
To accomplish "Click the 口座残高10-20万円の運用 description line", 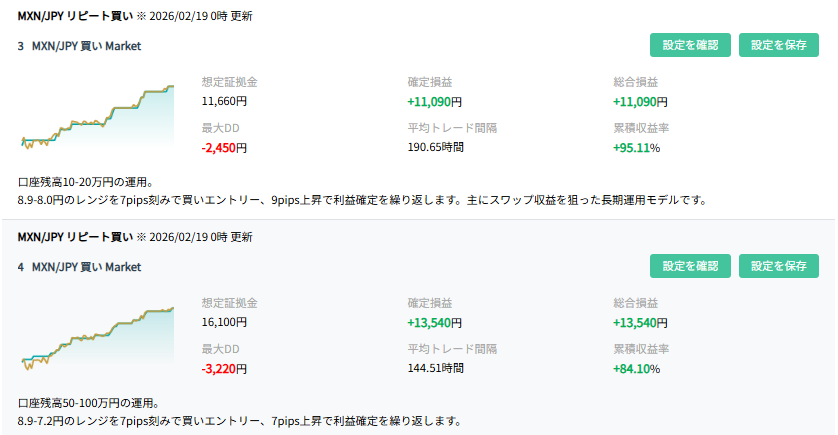I will pos(85,182).
